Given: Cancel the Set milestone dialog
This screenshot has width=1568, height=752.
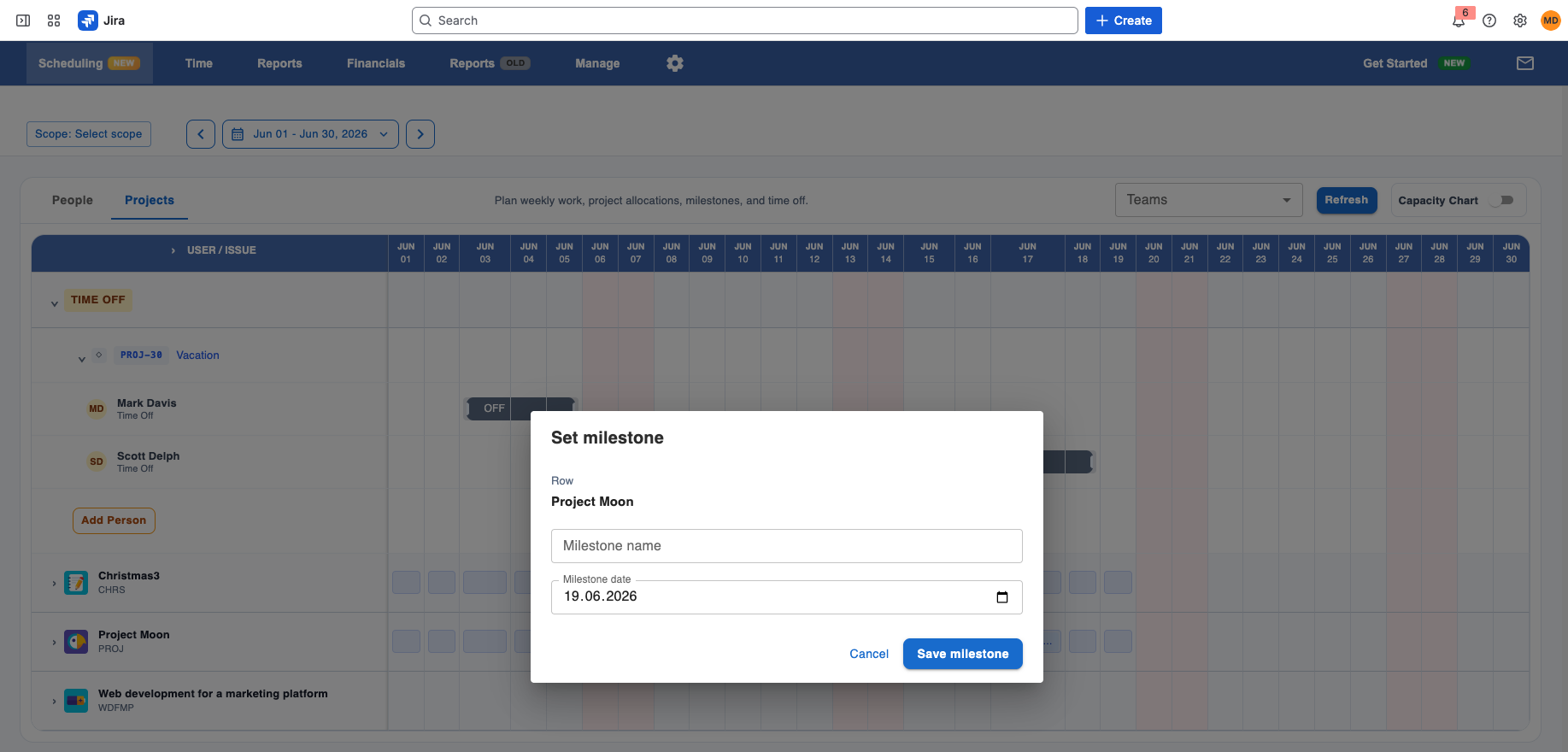Looking at the screenshot, I should 869,654.
